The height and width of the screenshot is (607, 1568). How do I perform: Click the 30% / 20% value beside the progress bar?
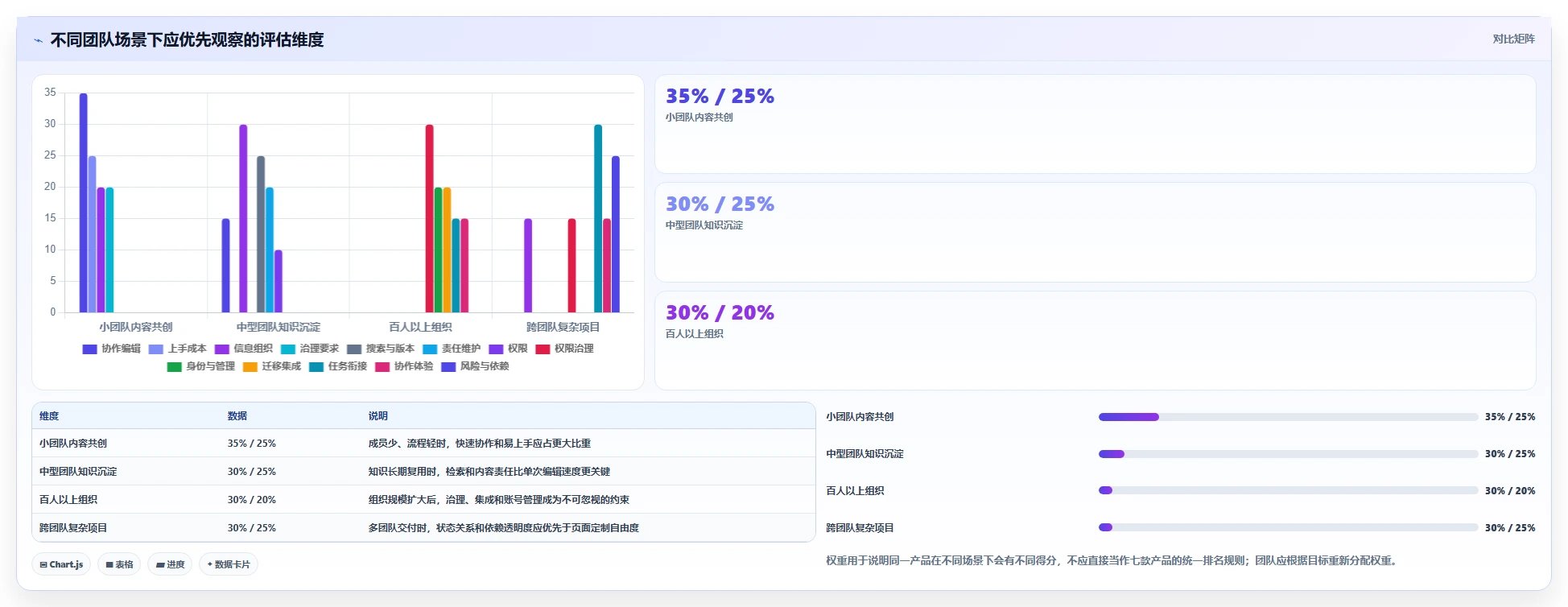tap(1510, 490)
